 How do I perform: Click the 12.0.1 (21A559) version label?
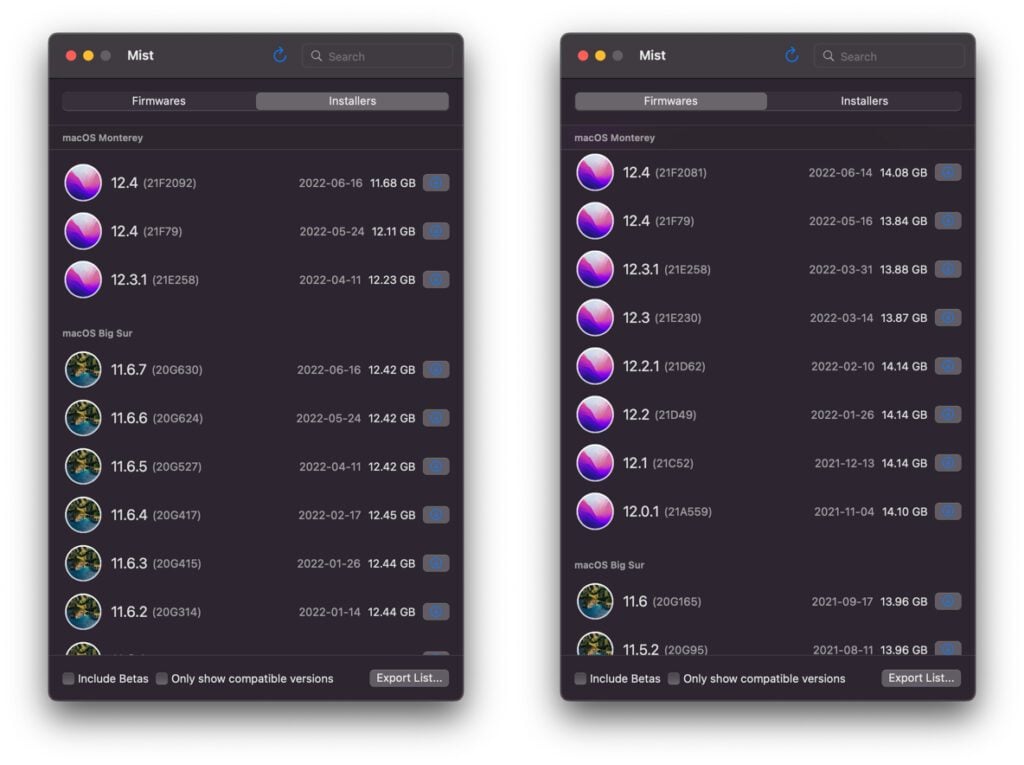[x=667, y=511]
